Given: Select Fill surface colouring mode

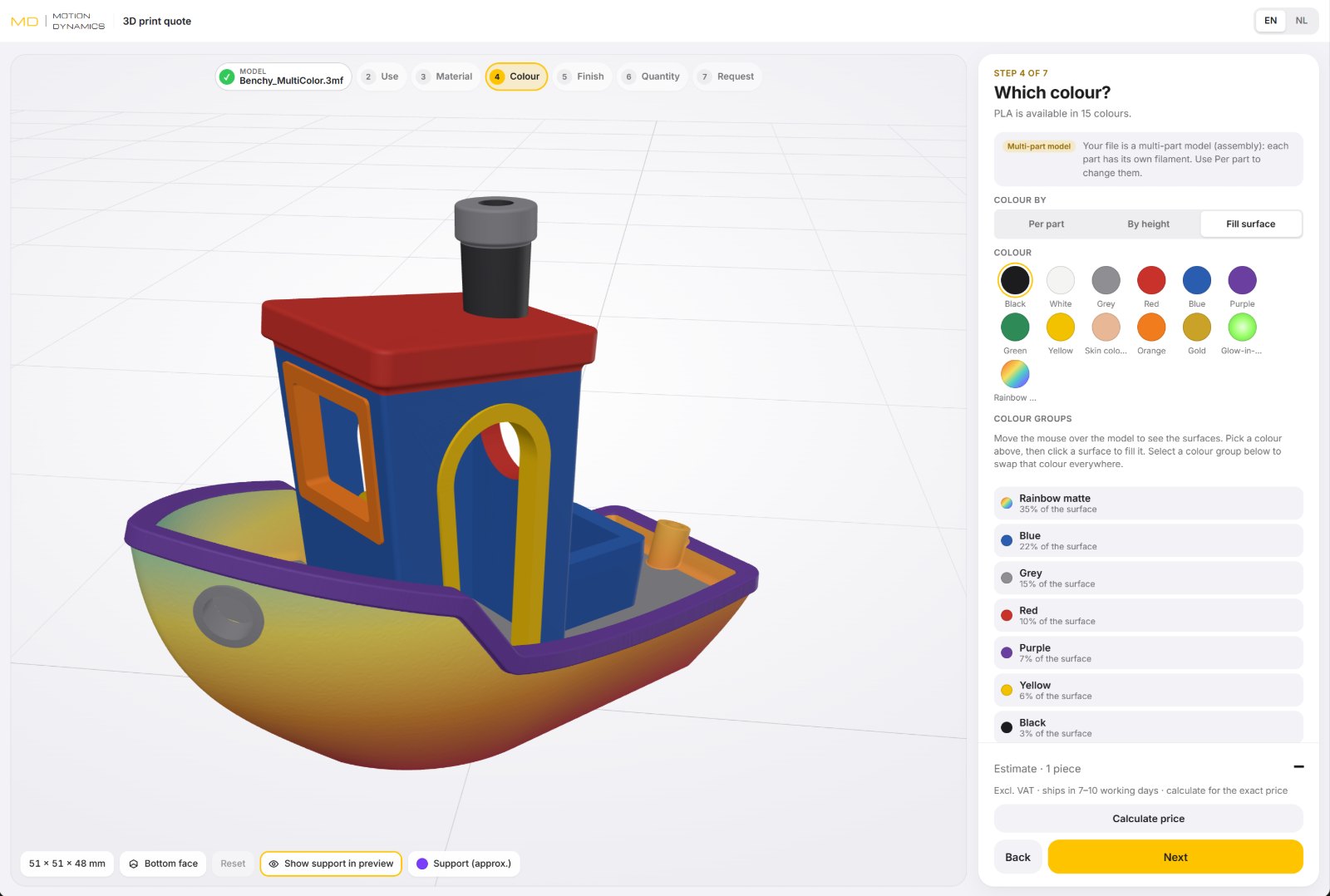Looking at the screenshot, I should [x=1250, y=224].
